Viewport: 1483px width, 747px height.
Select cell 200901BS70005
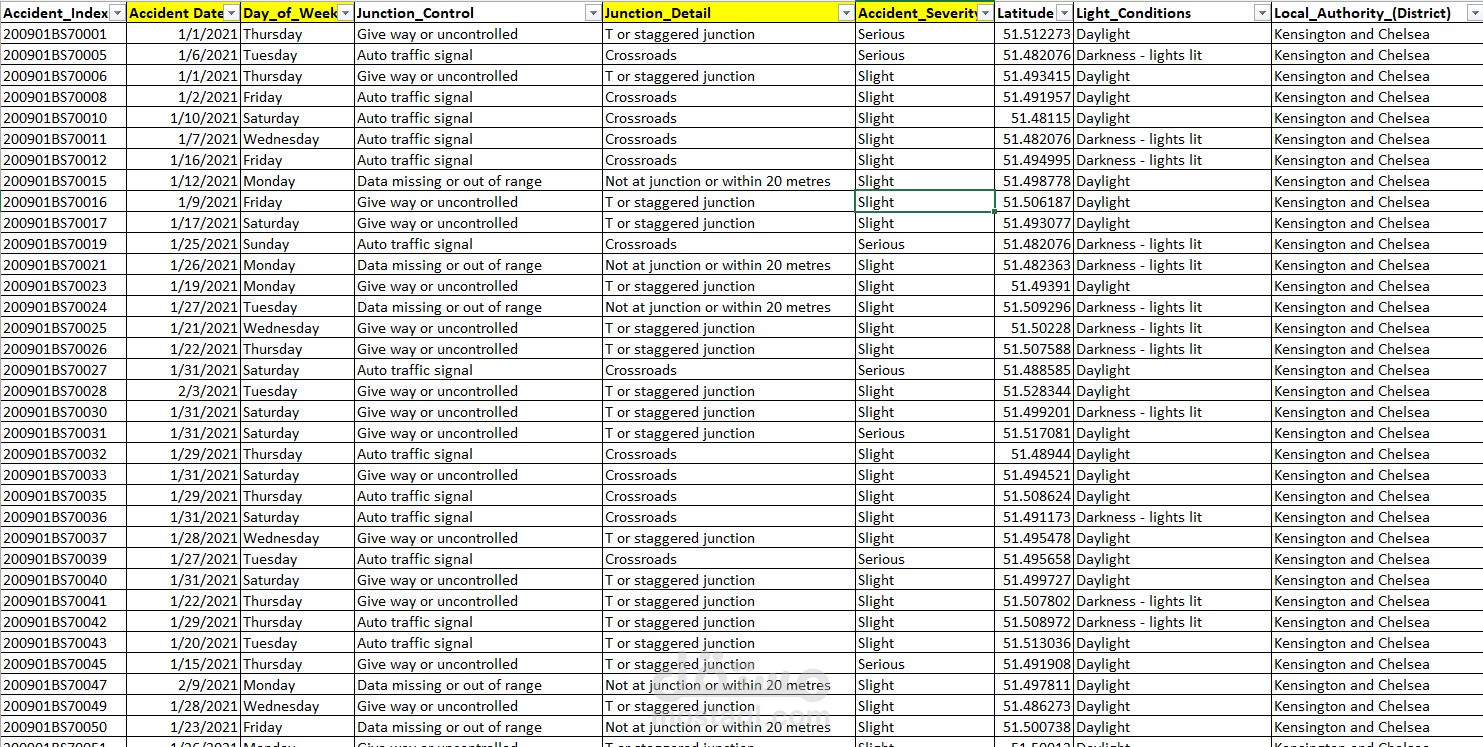coord(63,55)
